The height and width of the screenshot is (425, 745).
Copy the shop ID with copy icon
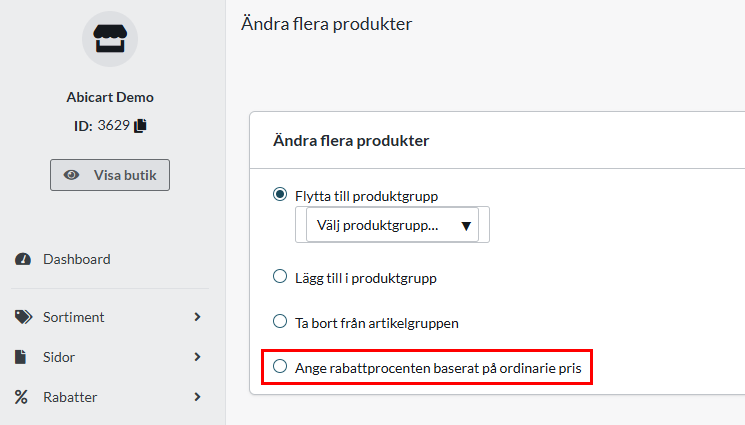(141, 125)
